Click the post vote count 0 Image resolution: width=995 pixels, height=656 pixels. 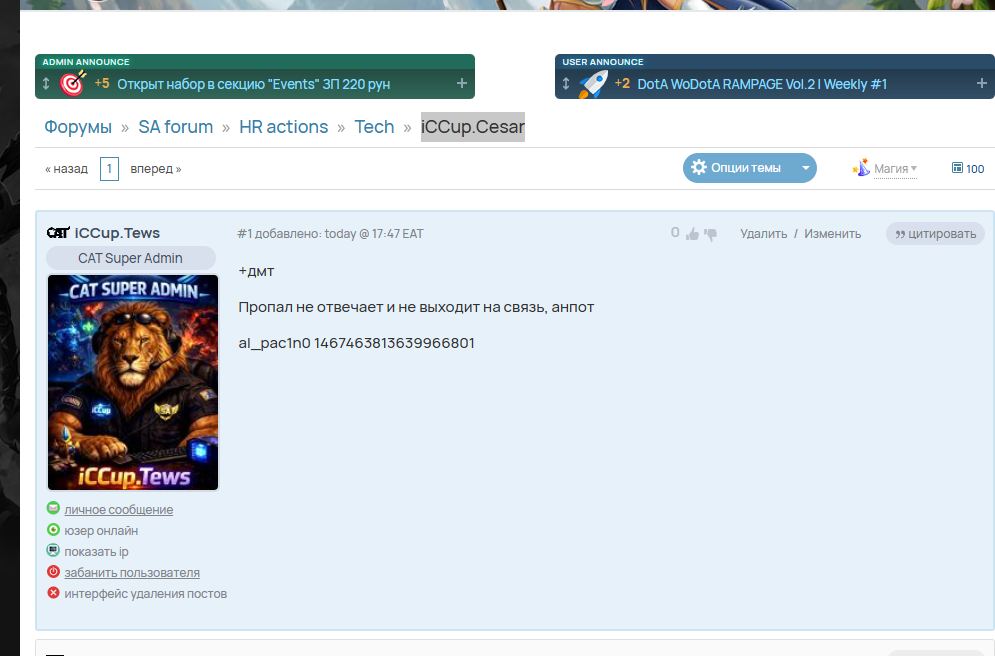coord(675,233)
